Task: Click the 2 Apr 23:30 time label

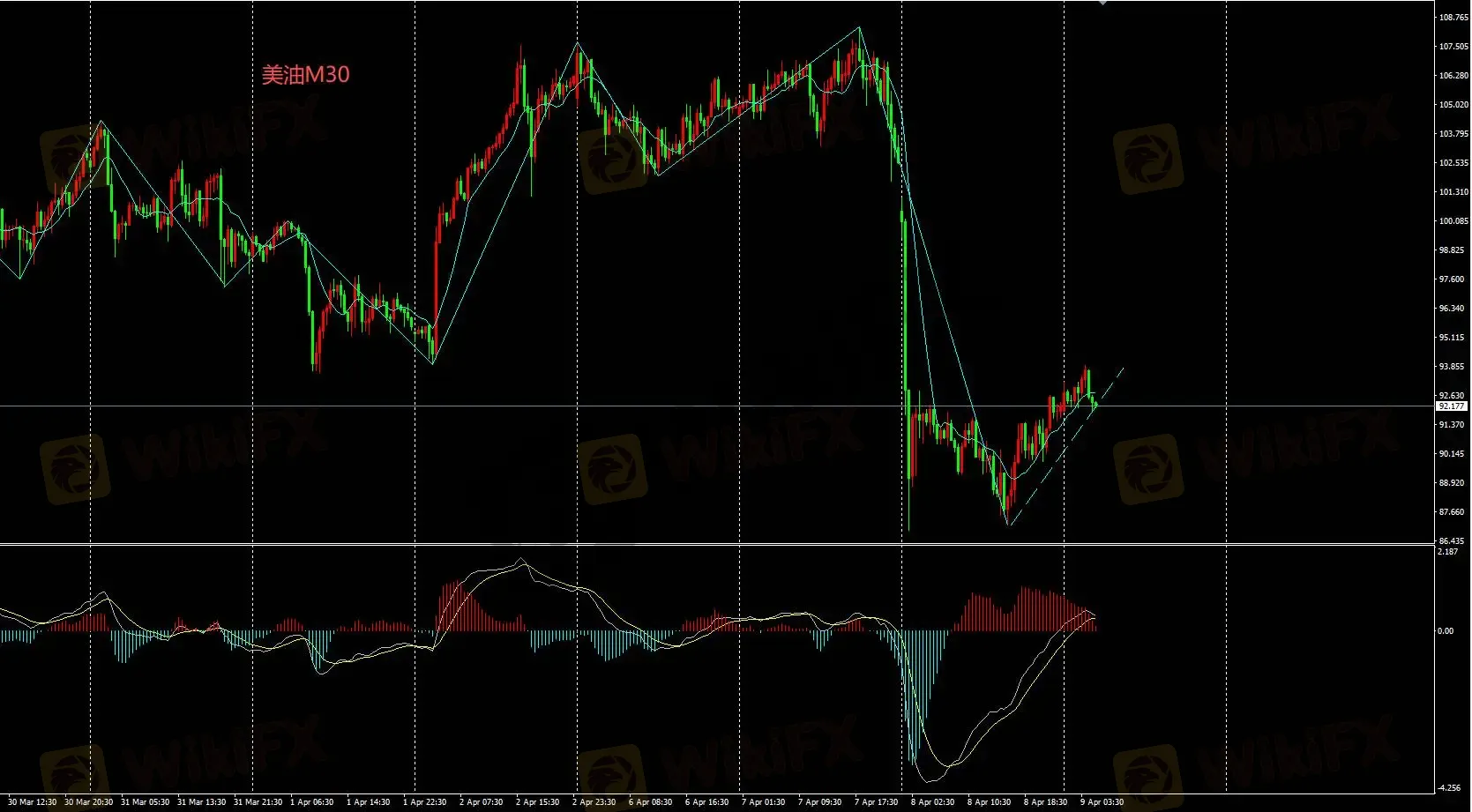Action: [594, 802]
